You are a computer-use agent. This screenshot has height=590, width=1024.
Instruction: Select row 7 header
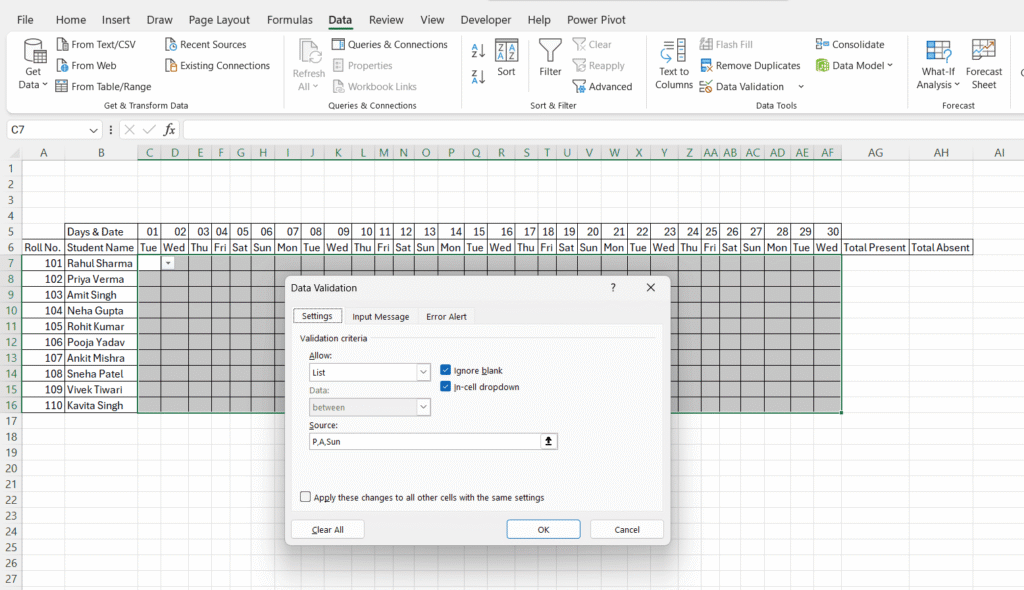tap(10, 263)
